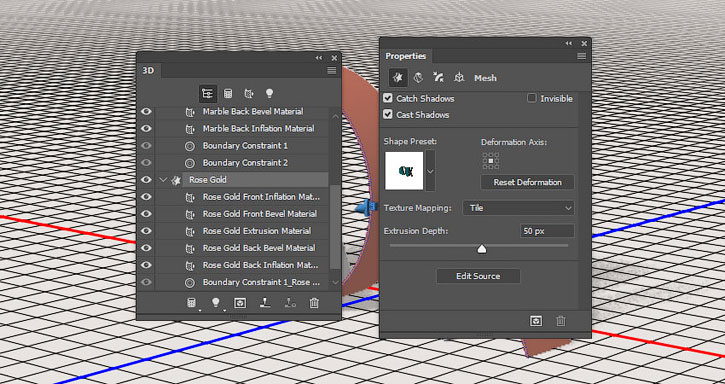Open the Deform tab in Properties
725x384 pixels.
(418, 78)
